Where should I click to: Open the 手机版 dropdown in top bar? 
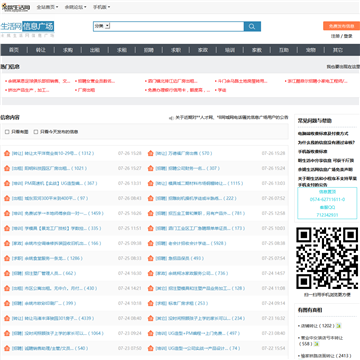point(101,7)
